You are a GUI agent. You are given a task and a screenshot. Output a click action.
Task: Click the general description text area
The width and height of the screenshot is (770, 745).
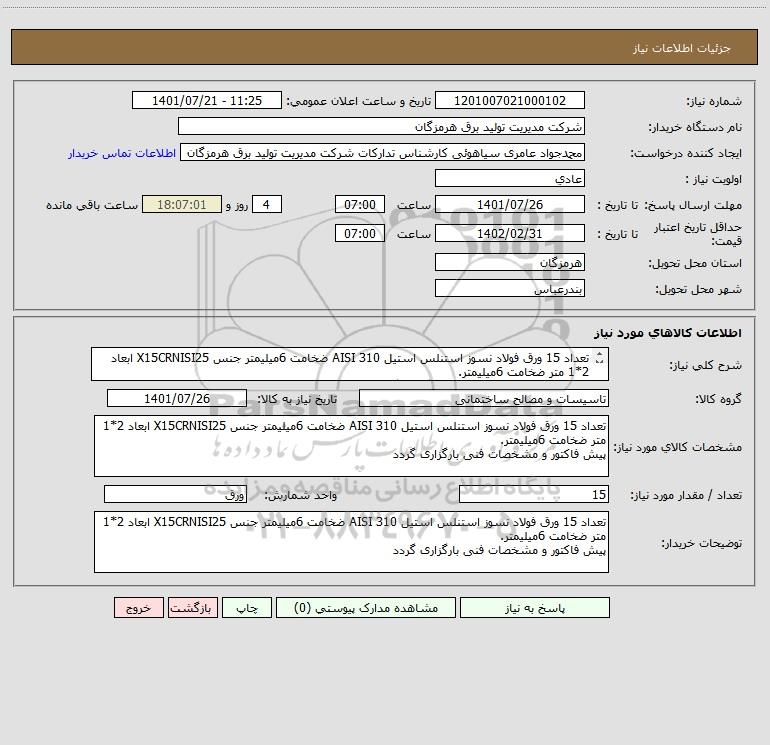pyautogui.click(x=350, y=364)
